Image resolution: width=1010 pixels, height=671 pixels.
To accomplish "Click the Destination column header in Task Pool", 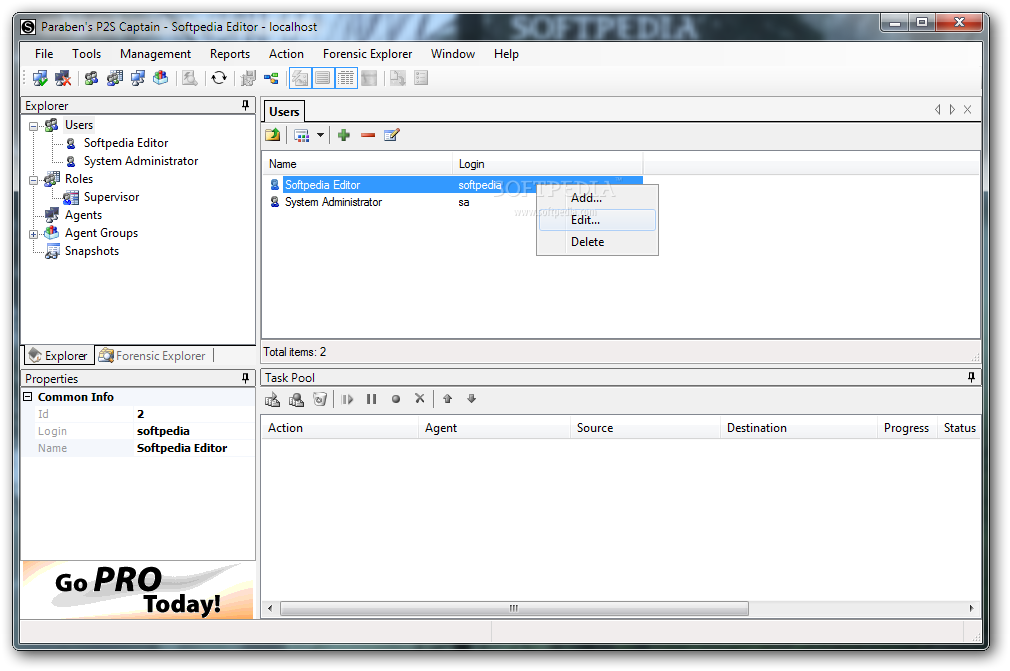I will [797, 428].
